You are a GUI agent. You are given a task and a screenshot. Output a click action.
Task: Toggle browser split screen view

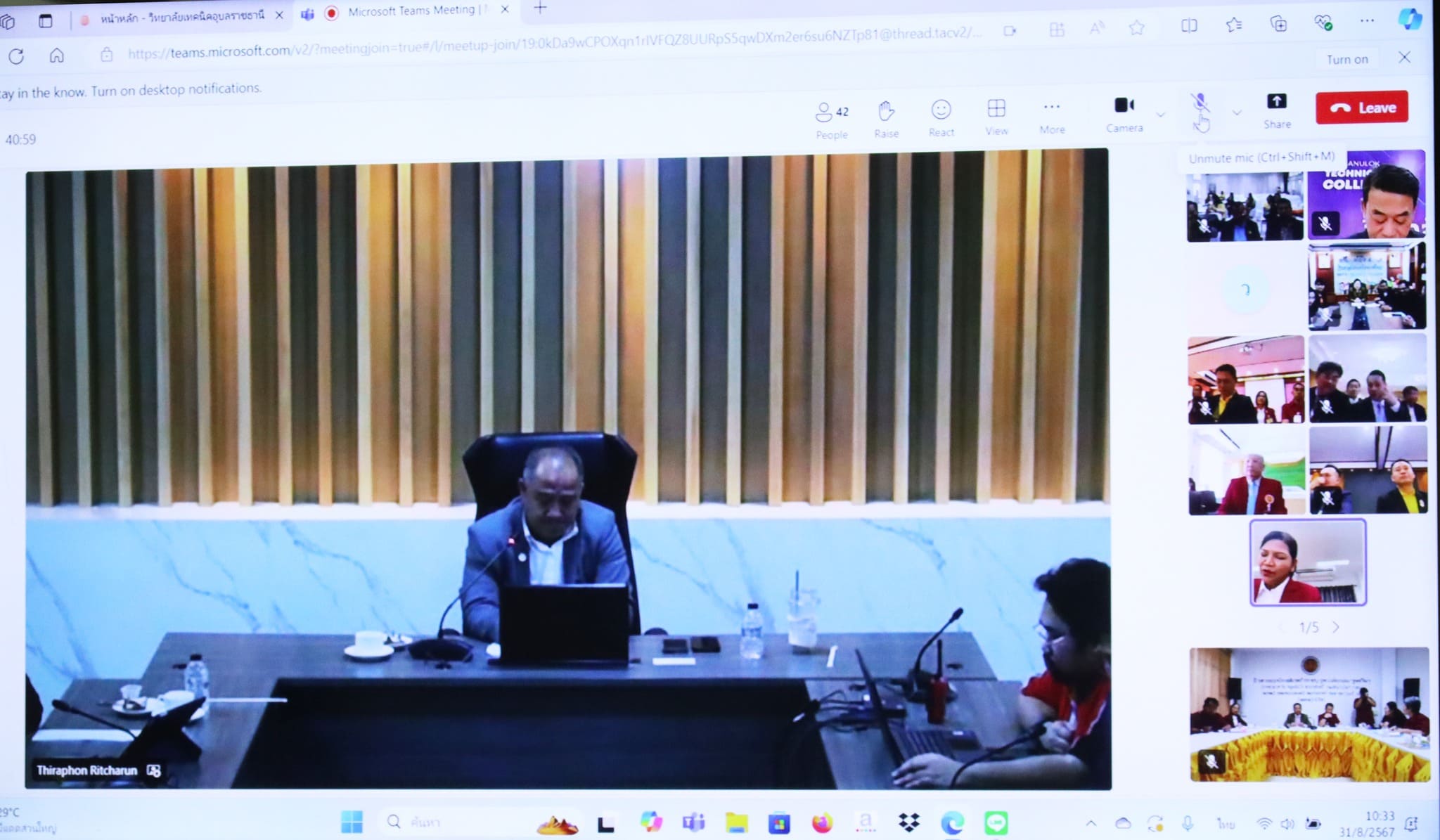pos(1189,26)
